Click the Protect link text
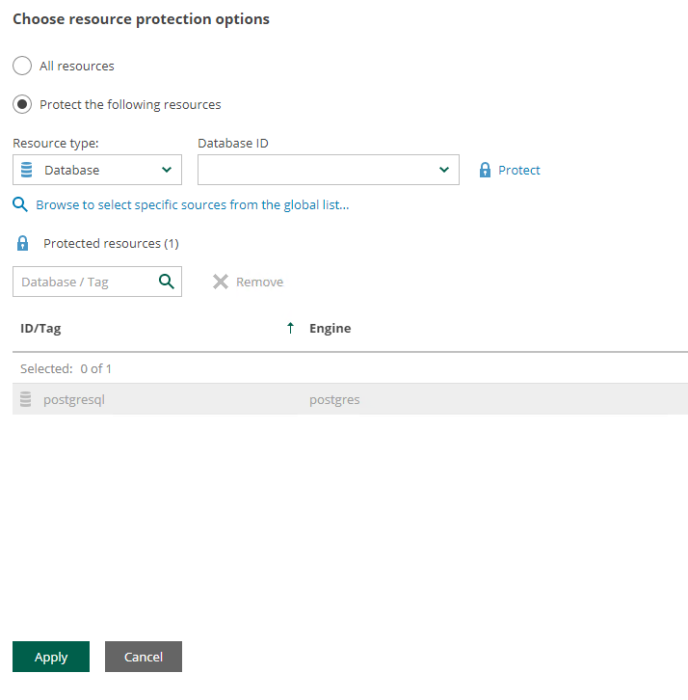Screen dimensions: 688x700 coord(519,170)
